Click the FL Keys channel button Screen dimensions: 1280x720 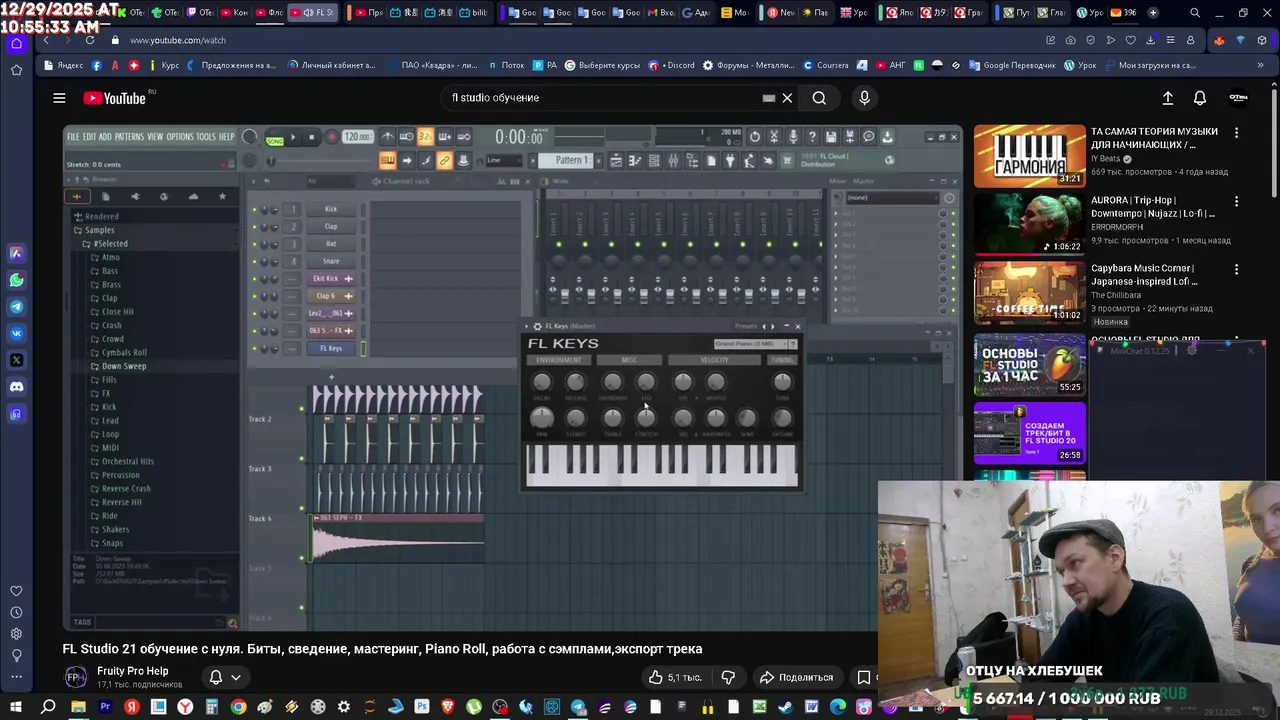click(x=331, y=348)
